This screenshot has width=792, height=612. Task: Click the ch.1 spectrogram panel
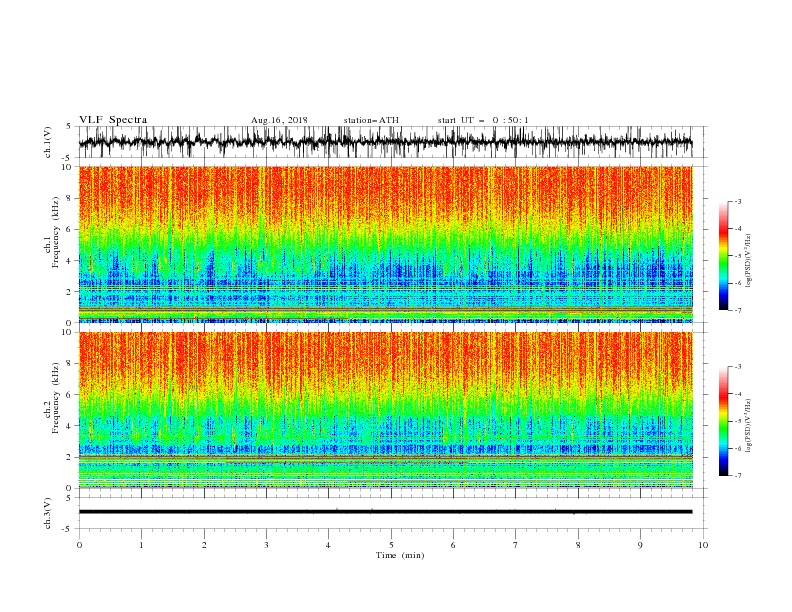point(385,244)
